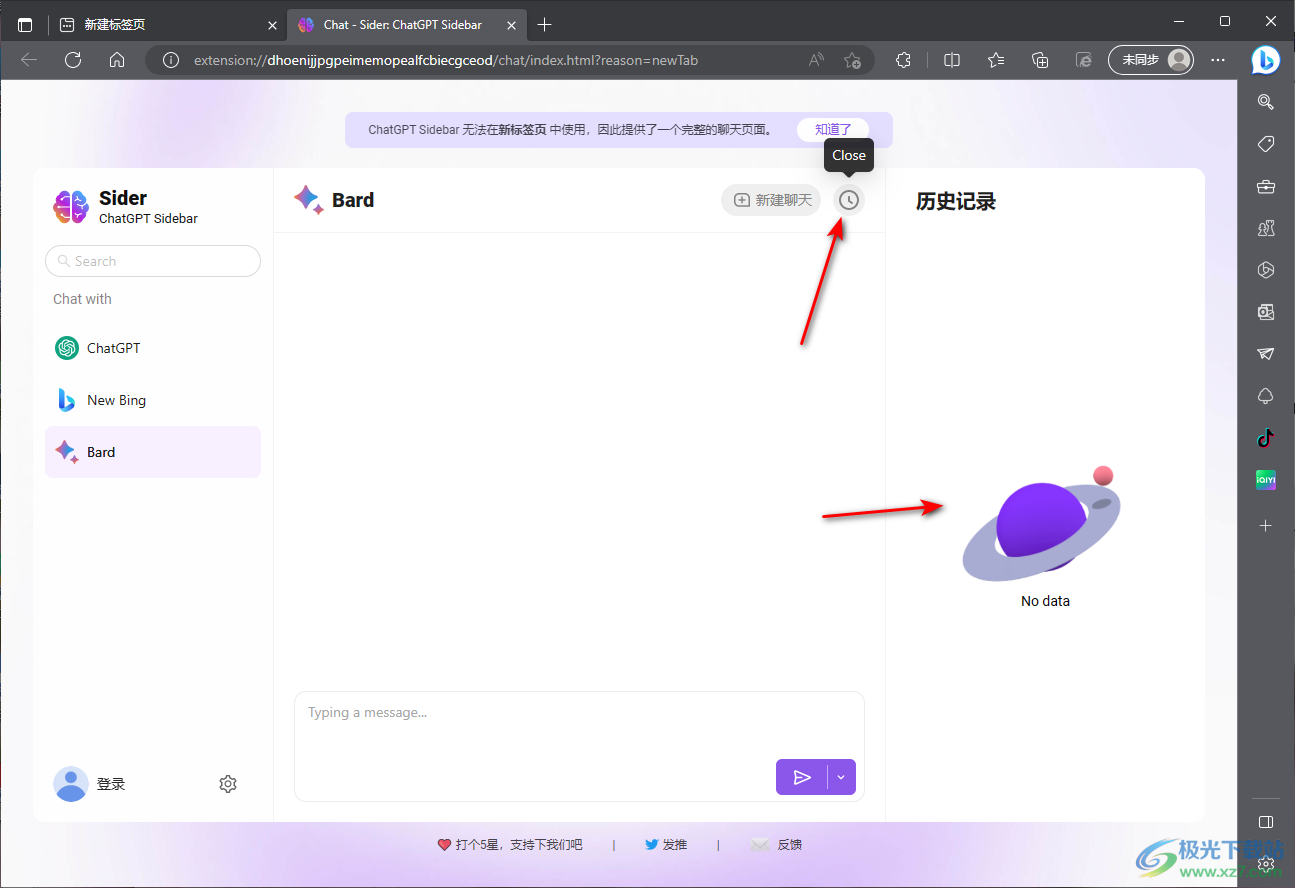Send the message with the purple arrow button

[802, 777]
